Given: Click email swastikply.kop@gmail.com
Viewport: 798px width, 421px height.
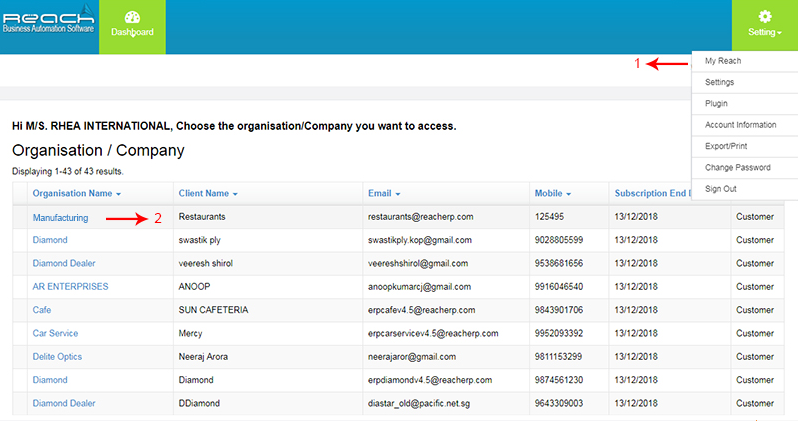Looking at the screenshot, I should (x=420, y=240).
